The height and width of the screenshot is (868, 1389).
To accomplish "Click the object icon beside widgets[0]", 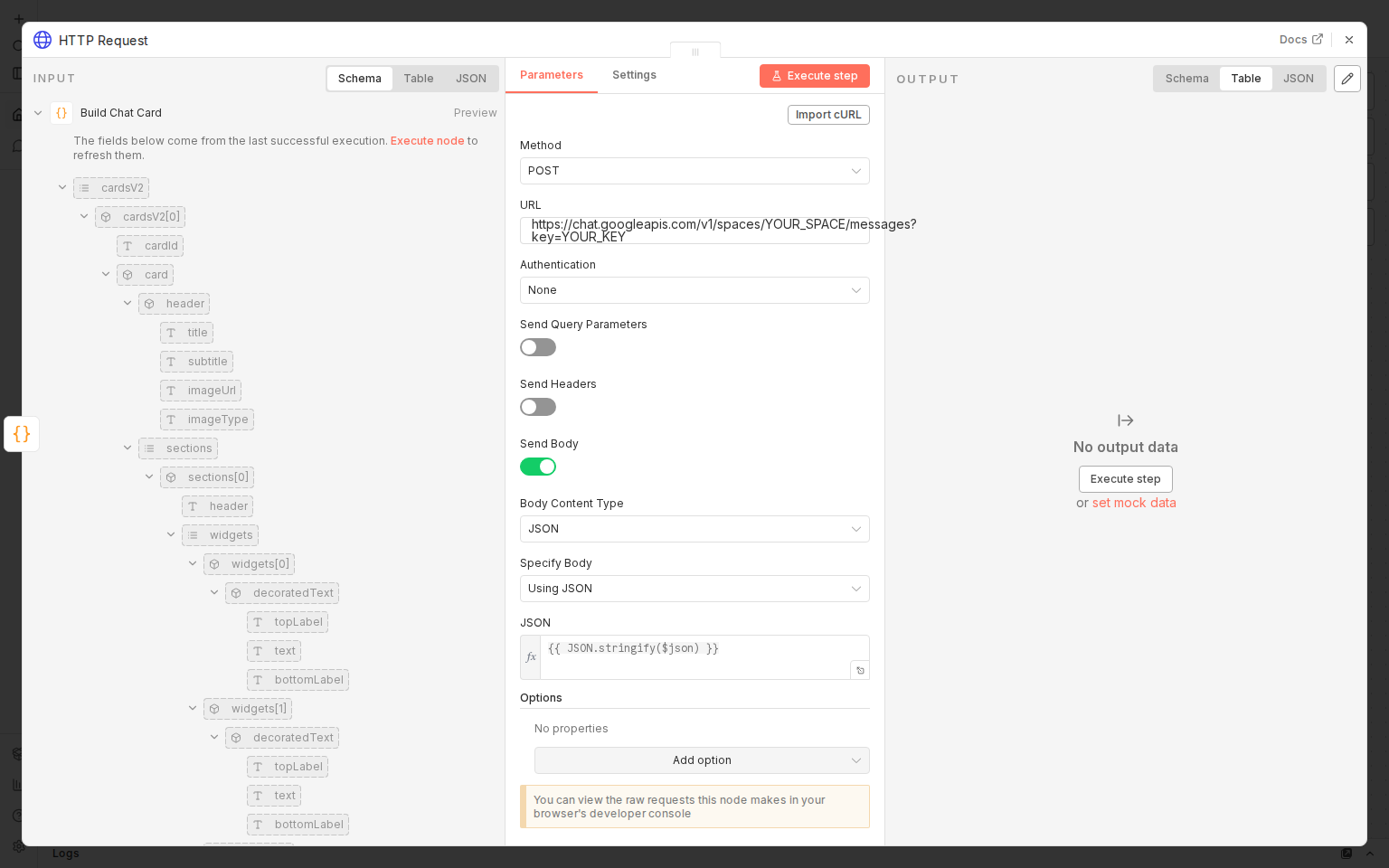I will [214, 563].
